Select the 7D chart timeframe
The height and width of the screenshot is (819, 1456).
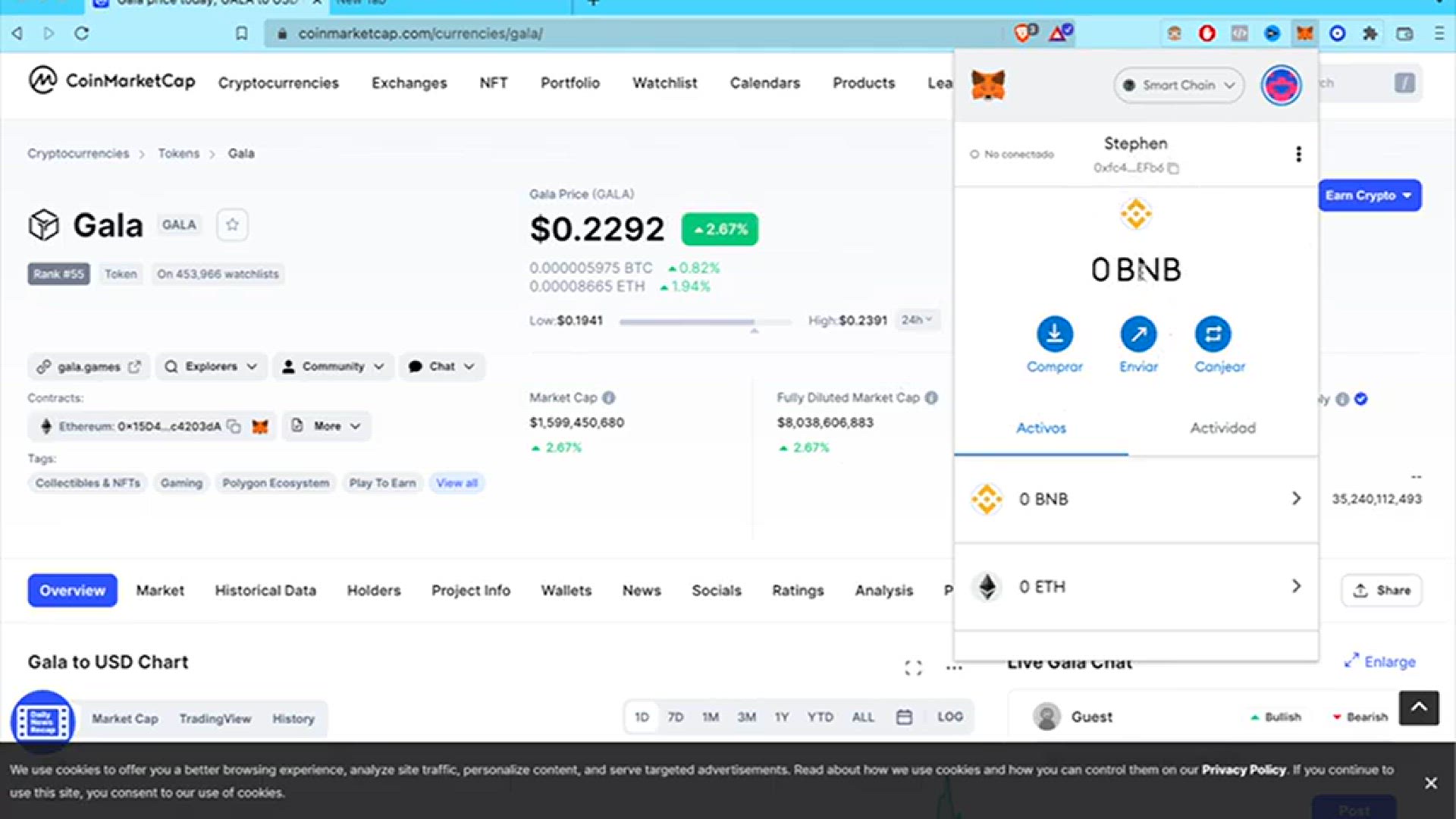pyautogui.click(x=675, y=717)
